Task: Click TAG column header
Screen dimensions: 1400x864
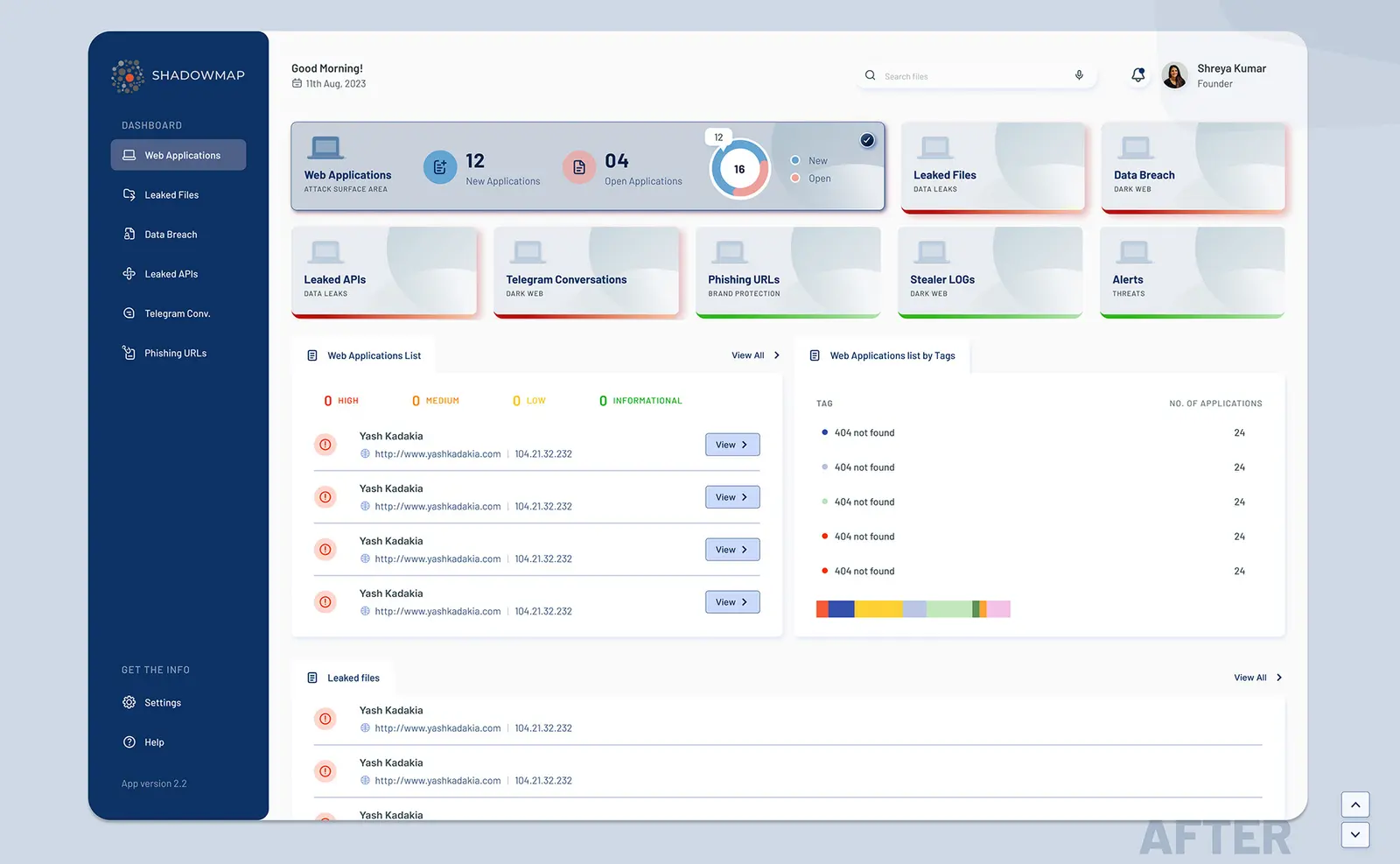Action: [824, 404]
